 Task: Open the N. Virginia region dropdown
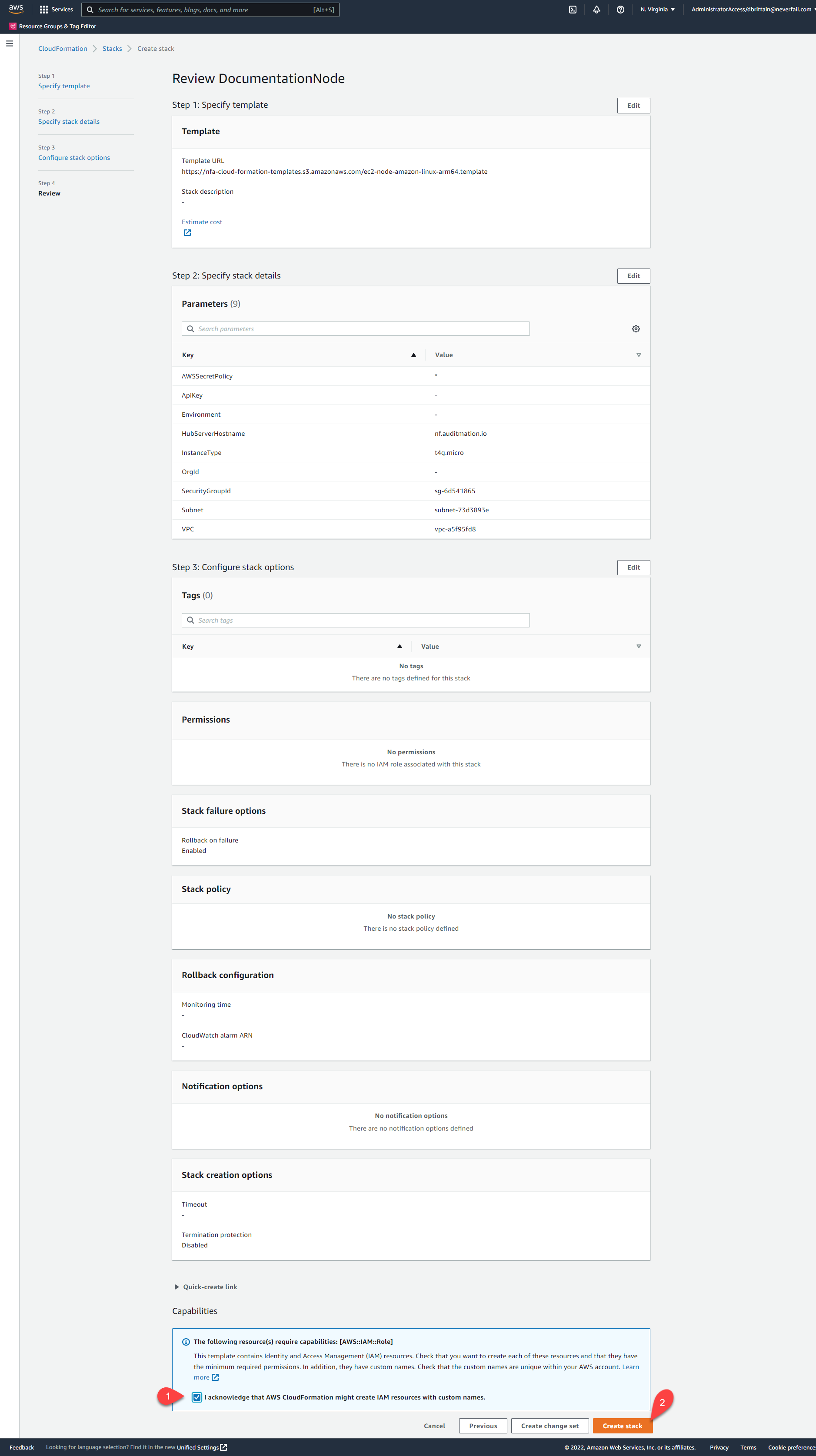coord(657,10)
